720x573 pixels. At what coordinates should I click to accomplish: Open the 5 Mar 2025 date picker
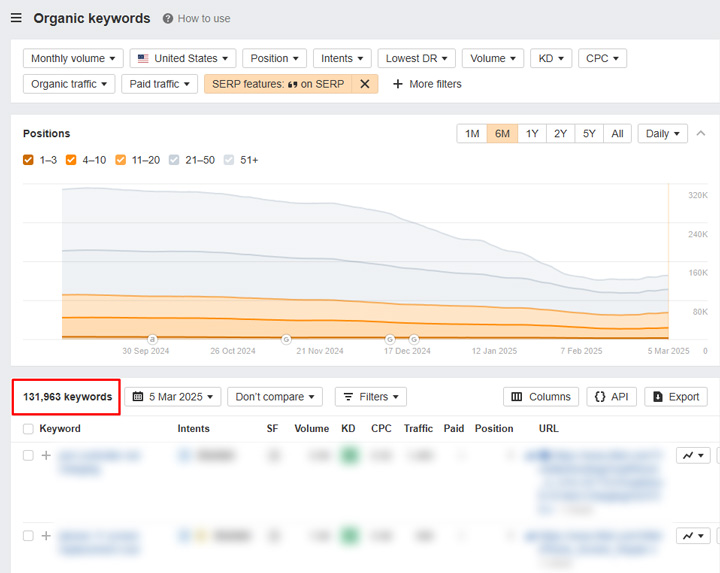point(173,397)
